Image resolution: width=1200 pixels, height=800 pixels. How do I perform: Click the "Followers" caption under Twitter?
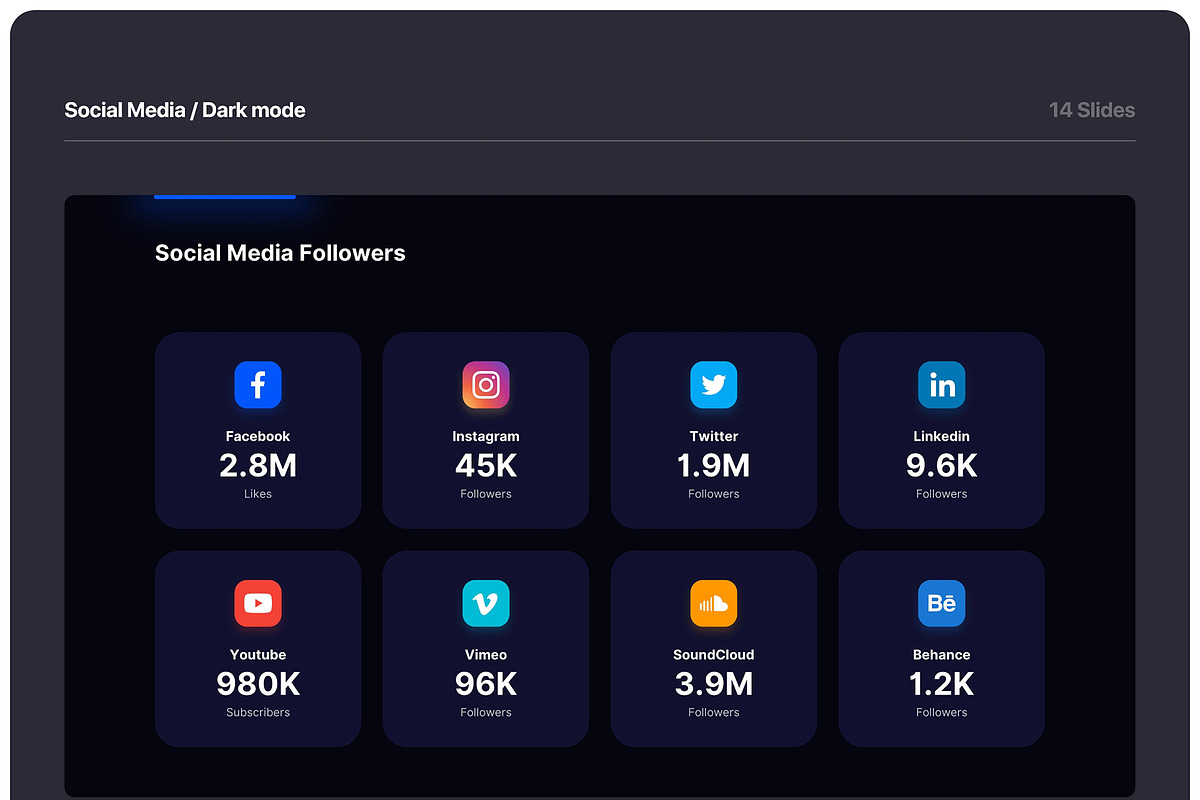(x=714, y=494)
